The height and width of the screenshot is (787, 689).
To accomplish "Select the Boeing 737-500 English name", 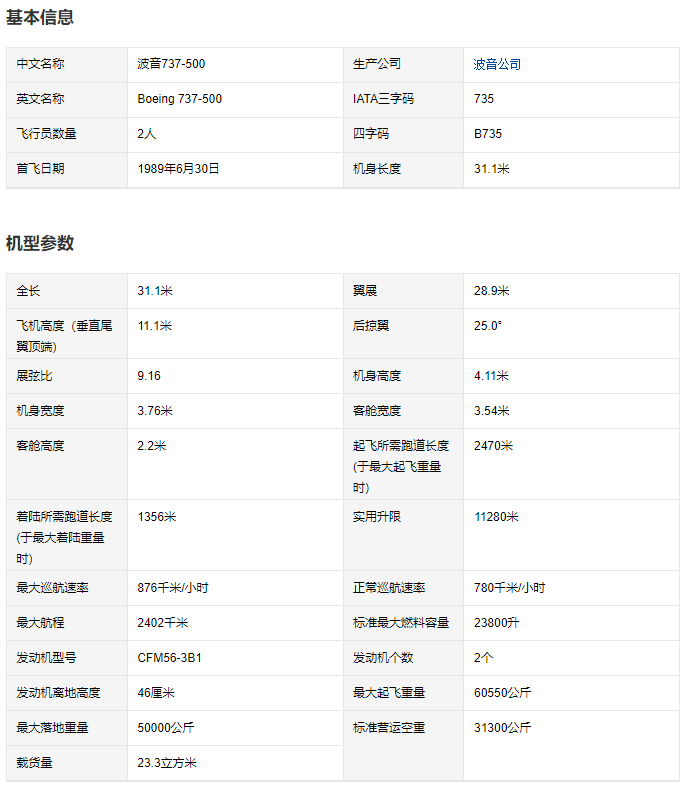I will tap(180, 99).
